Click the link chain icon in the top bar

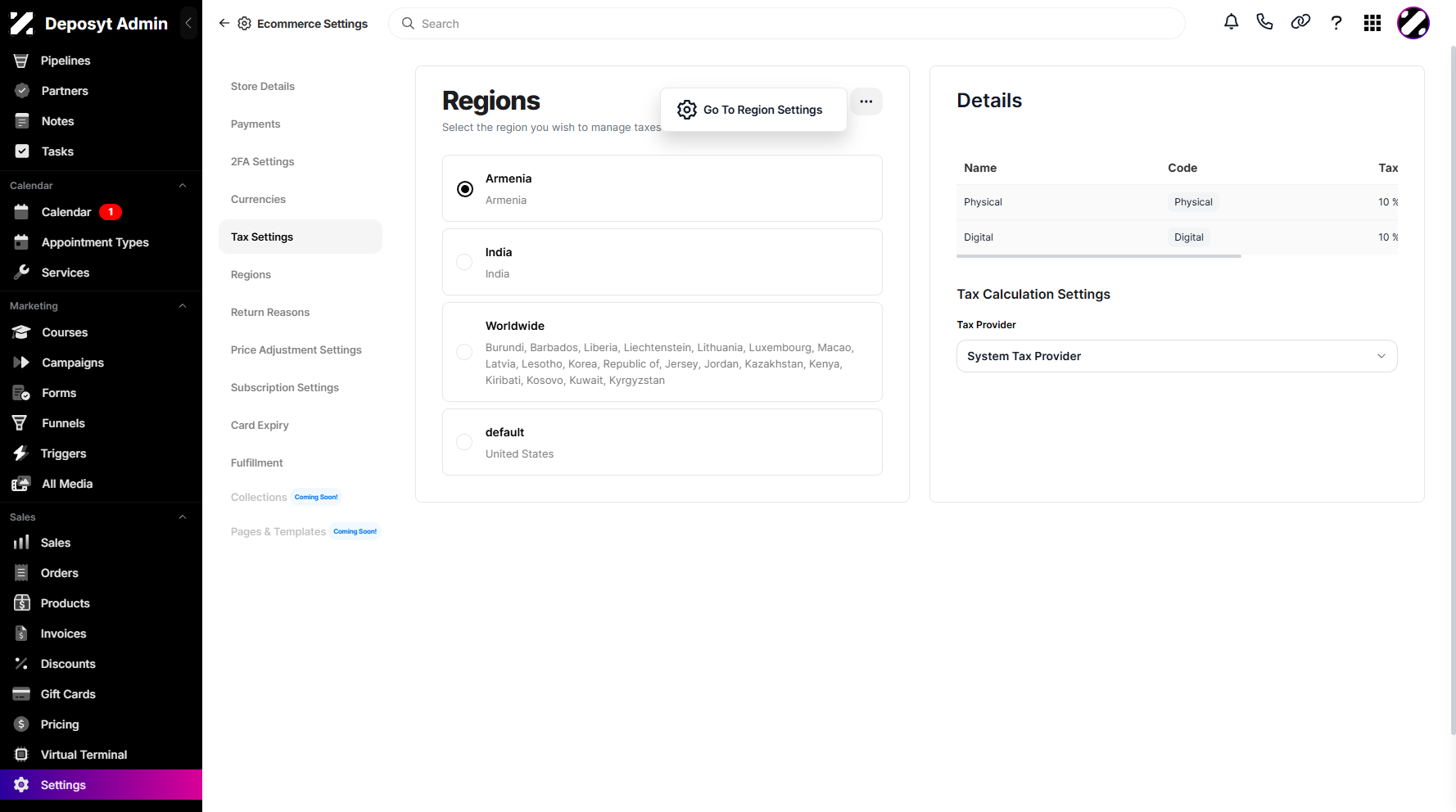1300,22
